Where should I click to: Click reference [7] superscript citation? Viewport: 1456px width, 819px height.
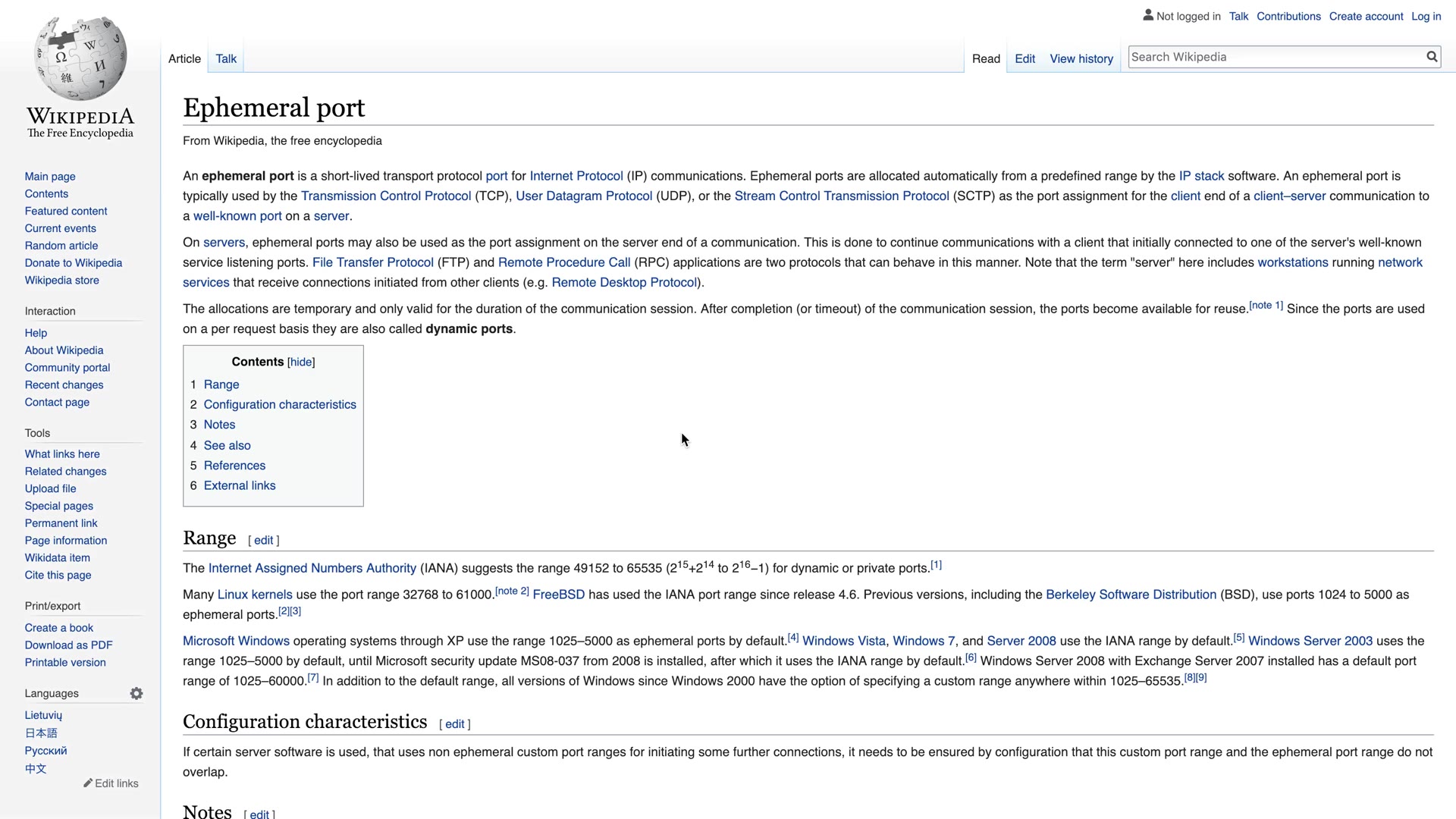(313, 678)
